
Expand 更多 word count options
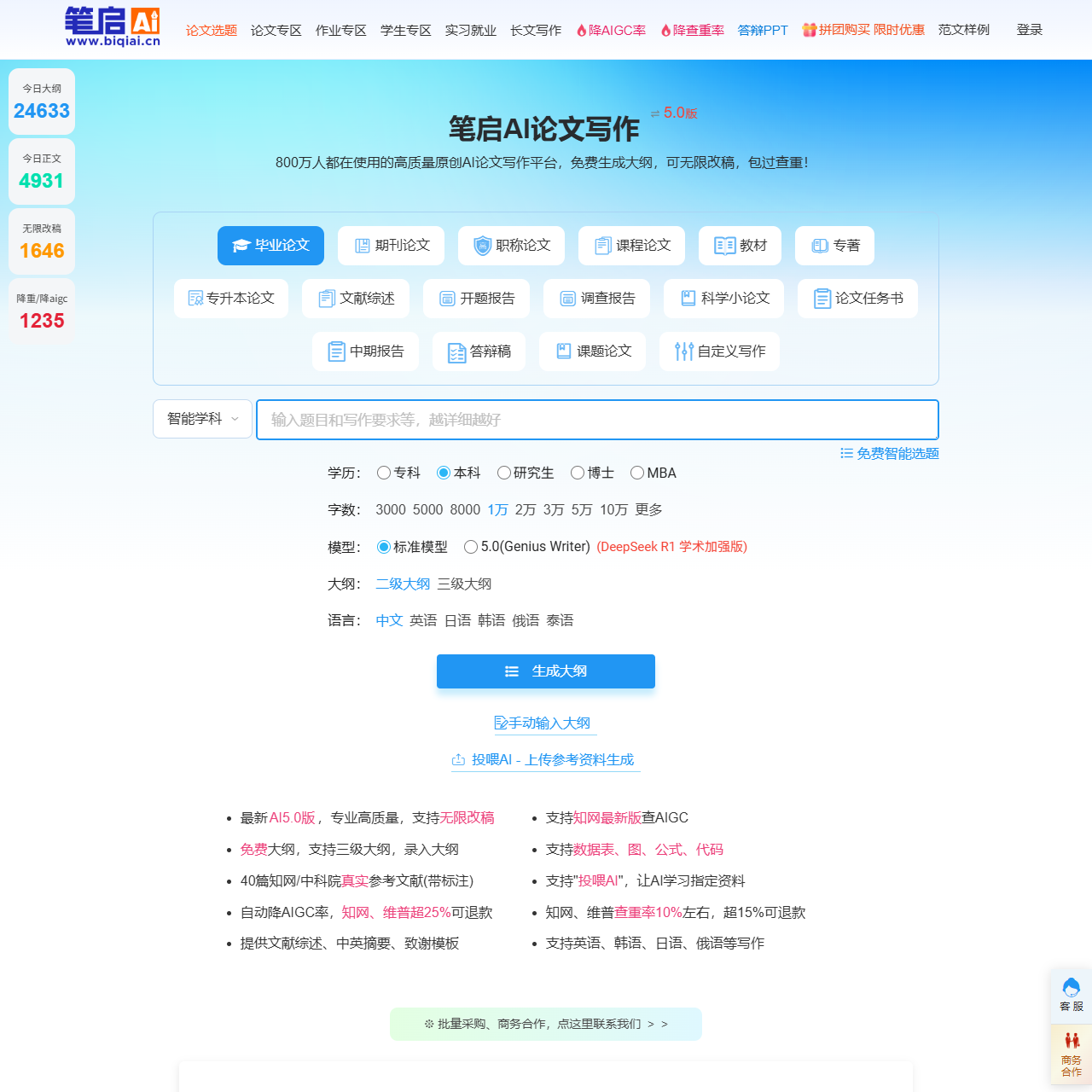(x=648, y=509)
